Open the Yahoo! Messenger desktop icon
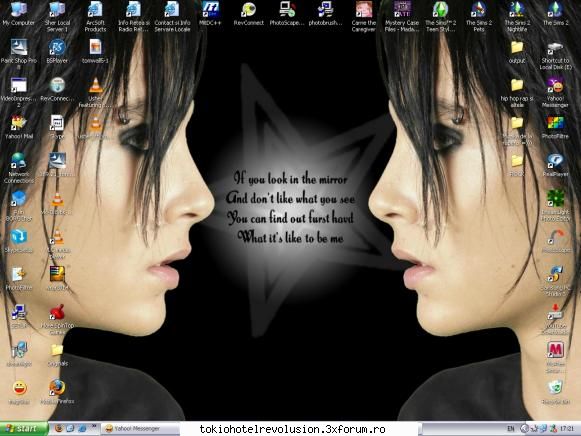581x436 pixels. tap(555, 93)
